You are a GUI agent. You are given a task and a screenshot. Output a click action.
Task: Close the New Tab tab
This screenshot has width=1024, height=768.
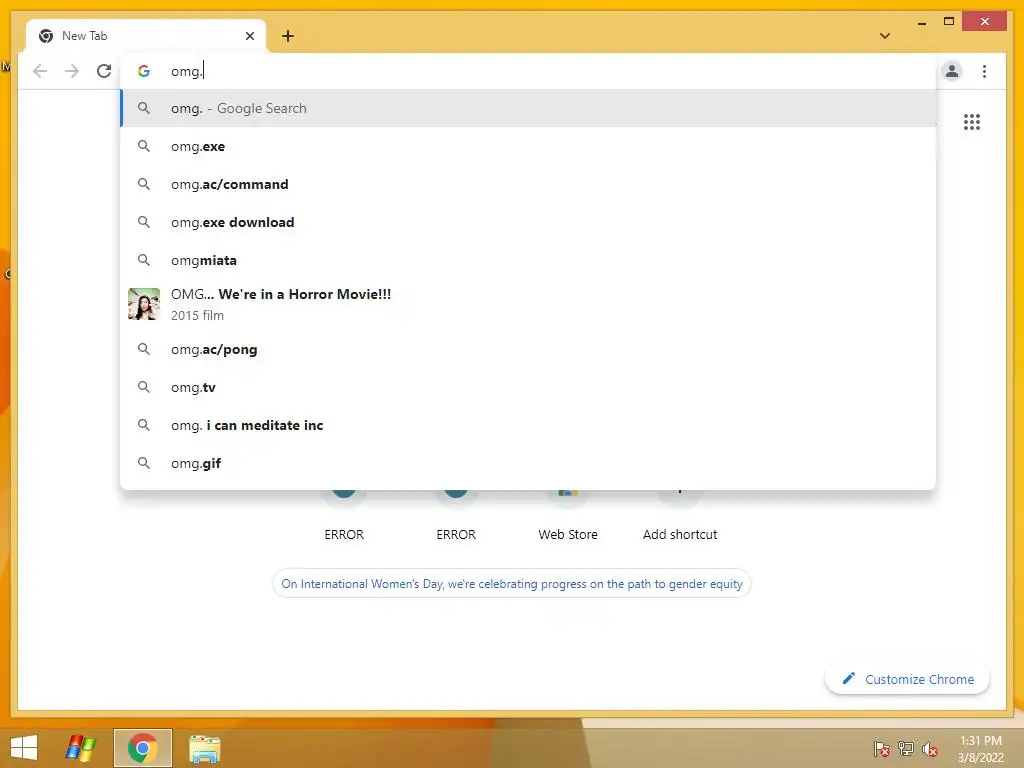pyautogui.click(x=249, y=36)
